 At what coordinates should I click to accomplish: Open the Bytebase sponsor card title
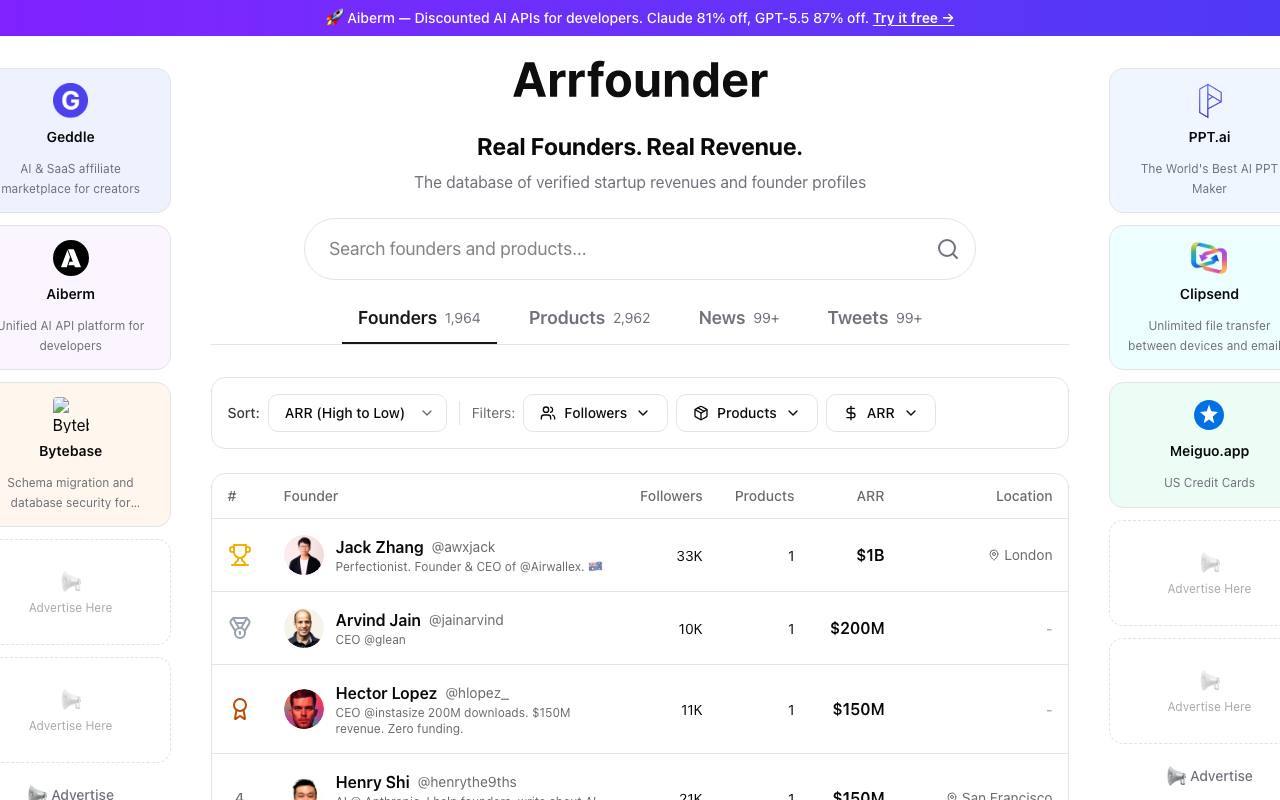[70, 451]
